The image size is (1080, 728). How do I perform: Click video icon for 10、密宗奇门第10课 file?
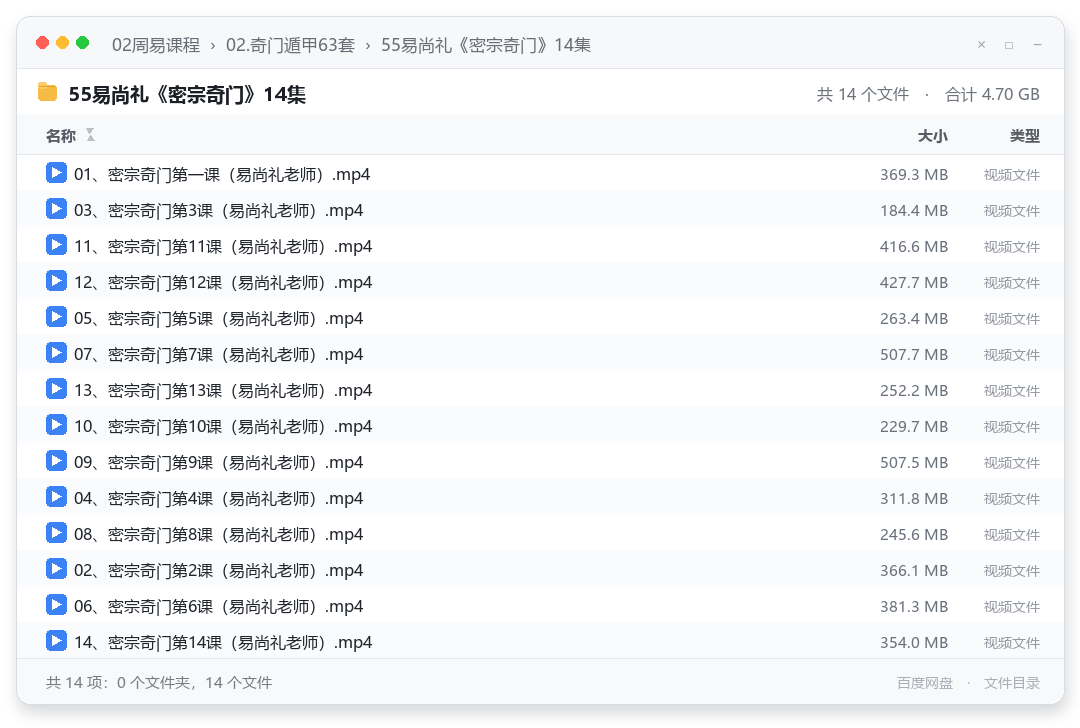tap(56, 425)
